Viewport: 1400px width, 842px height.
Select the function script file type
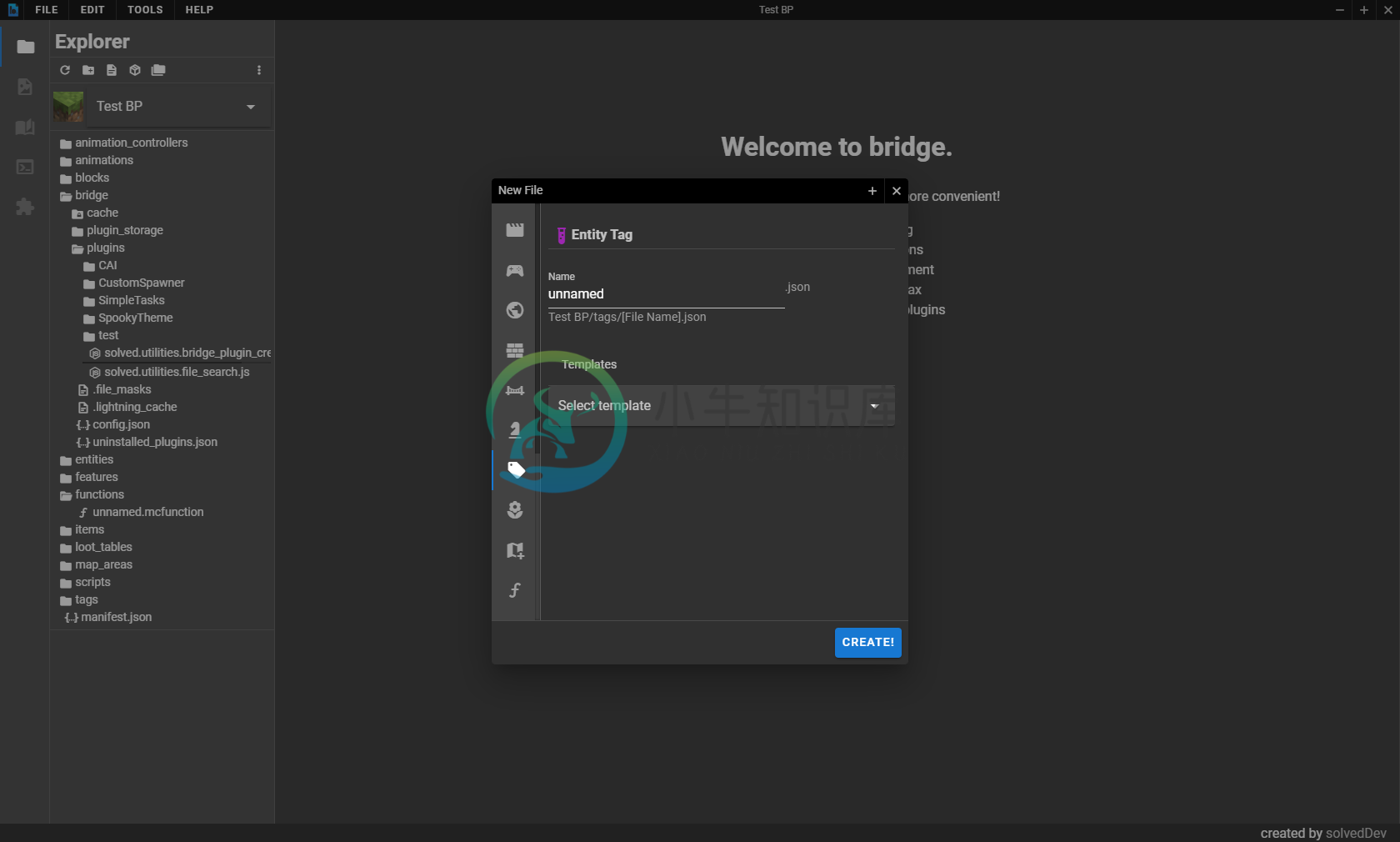click(515, 590)
